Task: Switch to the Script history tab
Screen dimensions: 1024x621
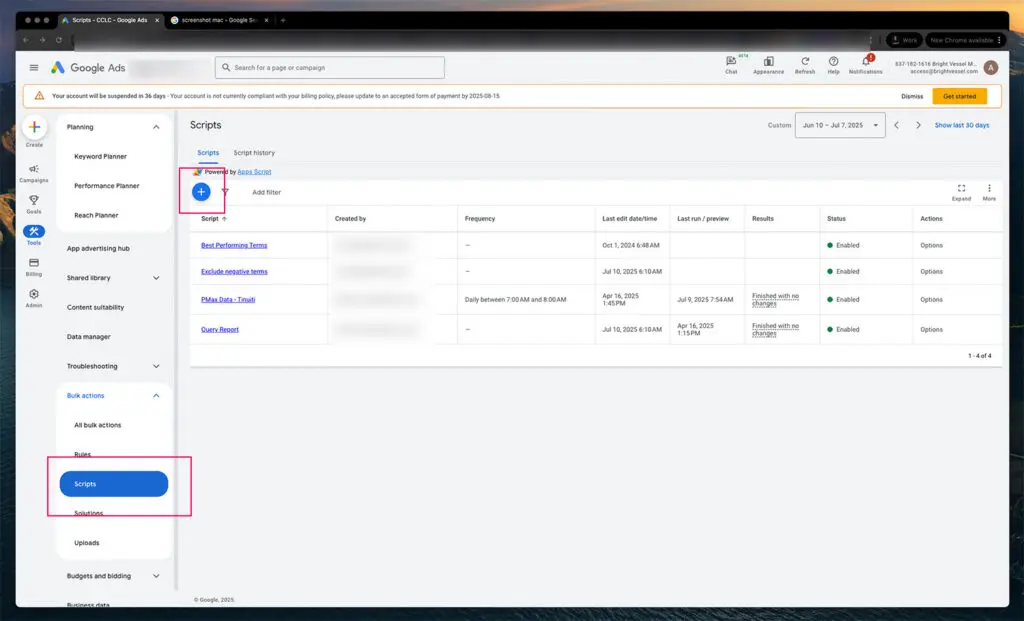Action: (x=254, y=153)
